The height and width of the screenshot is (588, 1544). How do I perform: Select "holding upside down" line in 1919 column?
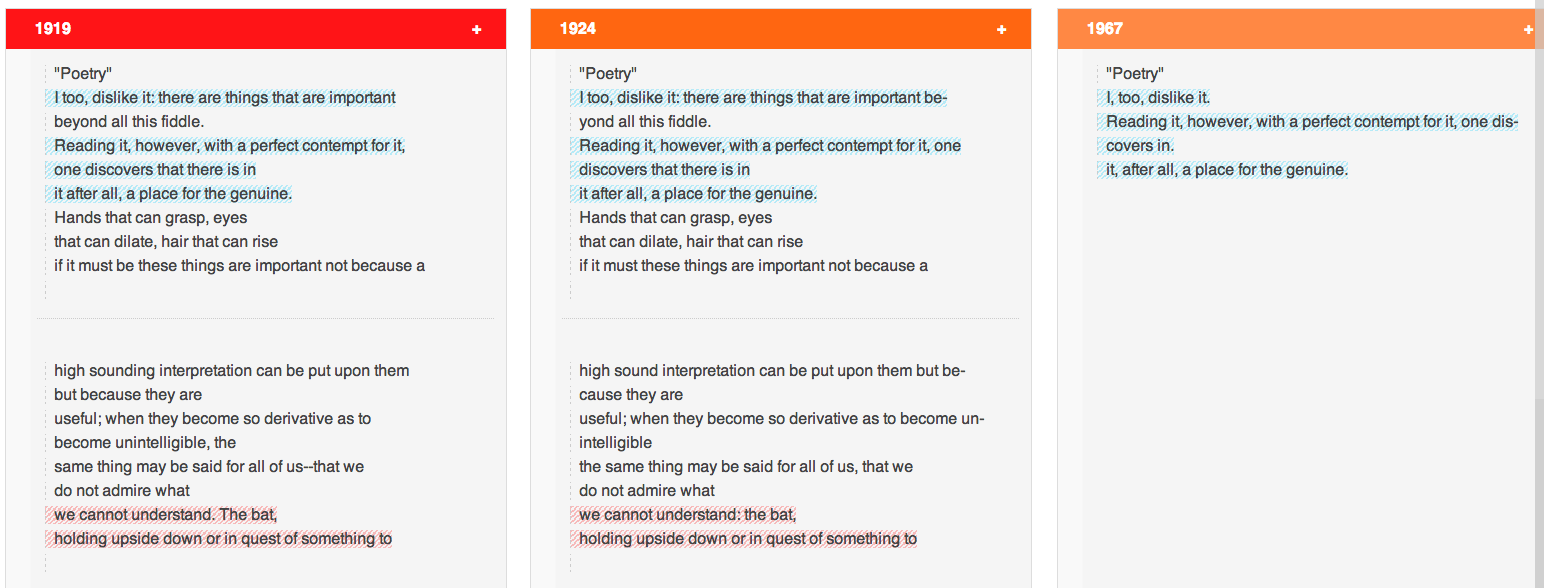click(223, 539)
